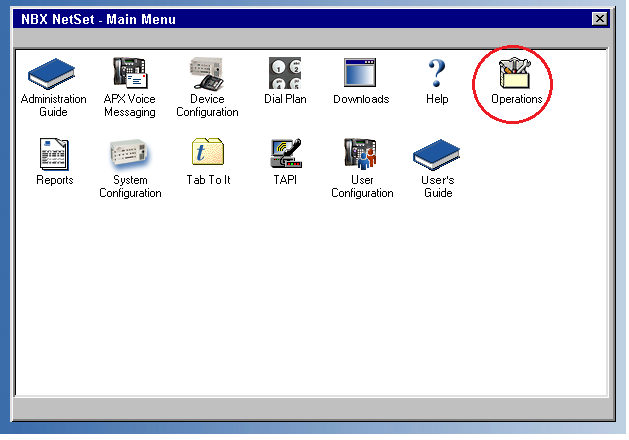Open the Device Configuration icon
Viewport: 629px width, 440px height.
(207, 74)
